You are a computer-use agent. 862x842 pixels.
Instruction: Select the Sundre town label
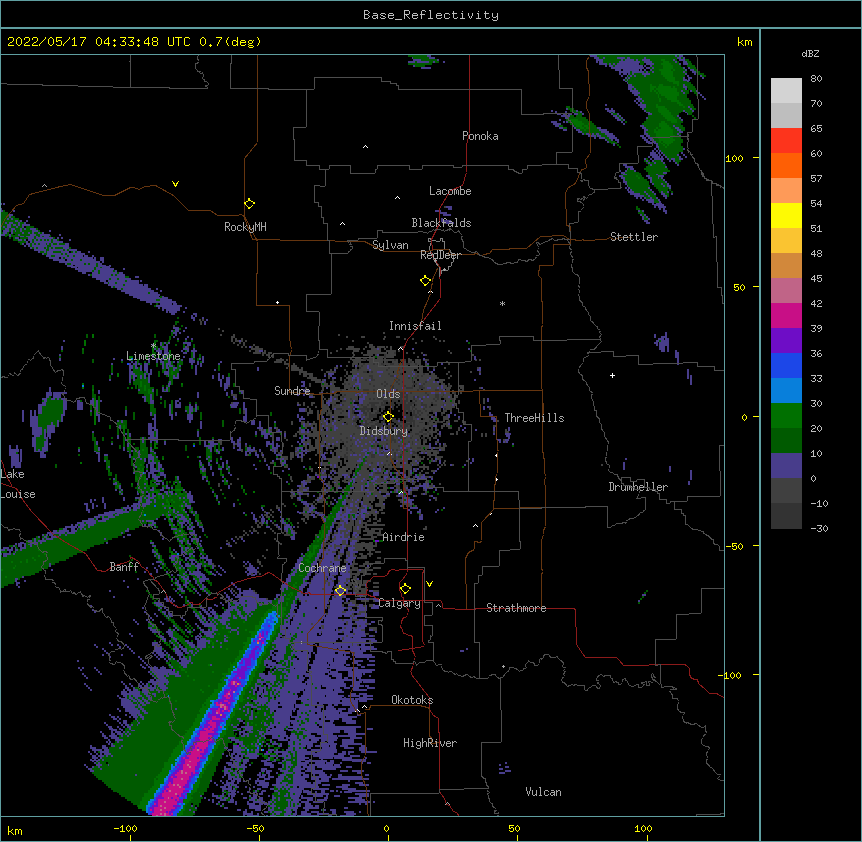click(292, 391)
